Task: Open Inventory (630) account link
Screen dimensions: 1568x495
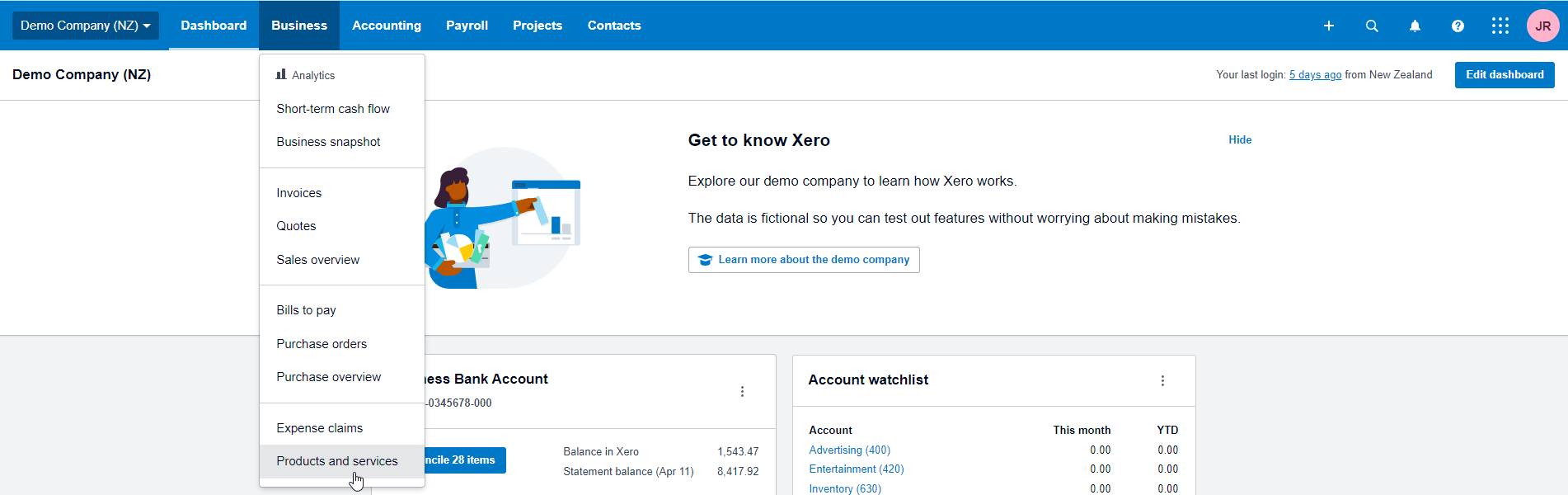Action: pos(845,489)
